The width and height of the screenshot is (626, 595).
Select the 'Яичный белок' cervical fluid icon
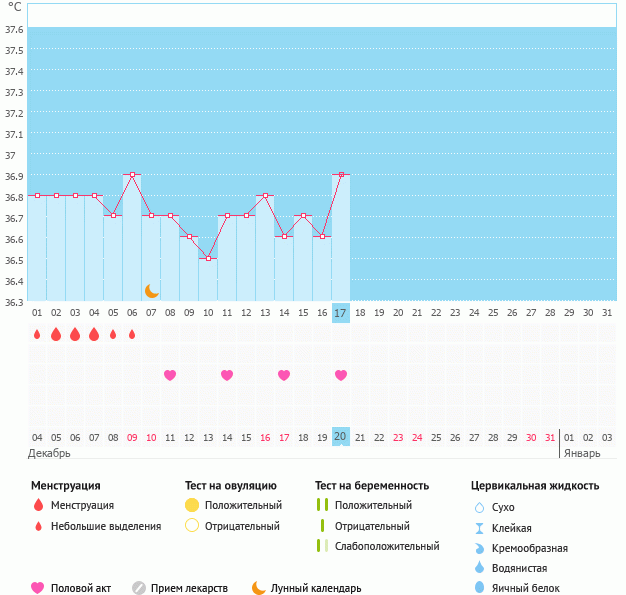tap(479, 589)
